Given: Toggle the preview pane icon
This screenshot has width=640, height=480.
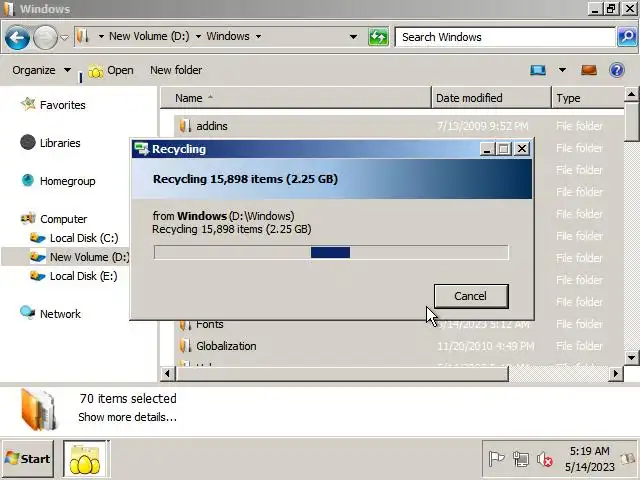Looking at the screenshot, I should [x=589, y=70].
